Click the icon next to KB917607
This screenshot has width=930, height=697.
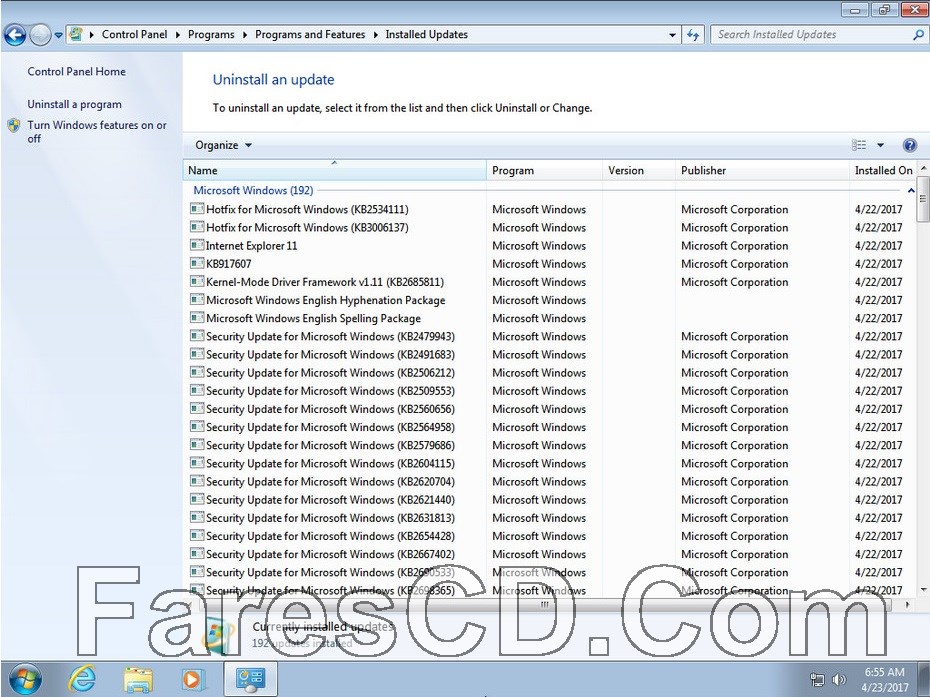tap(197, 263)
